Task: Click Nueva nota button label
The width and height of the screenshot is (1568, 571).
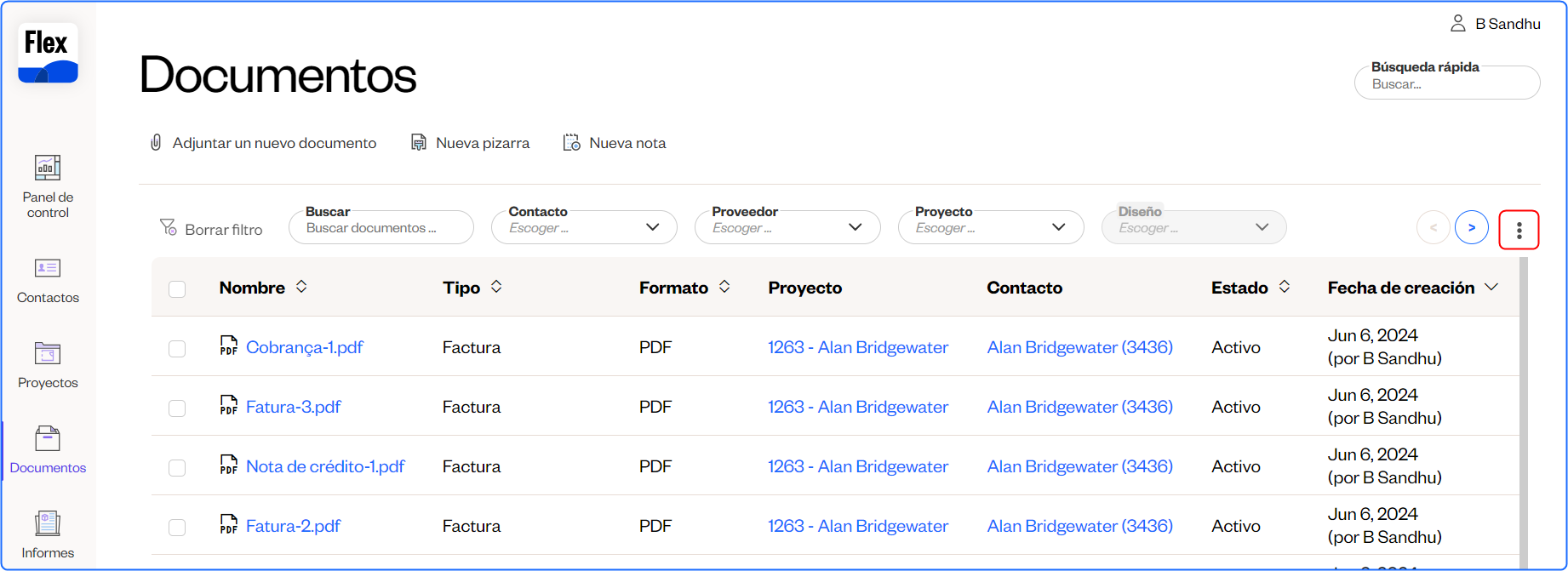Action: click(x=627, y=143)
